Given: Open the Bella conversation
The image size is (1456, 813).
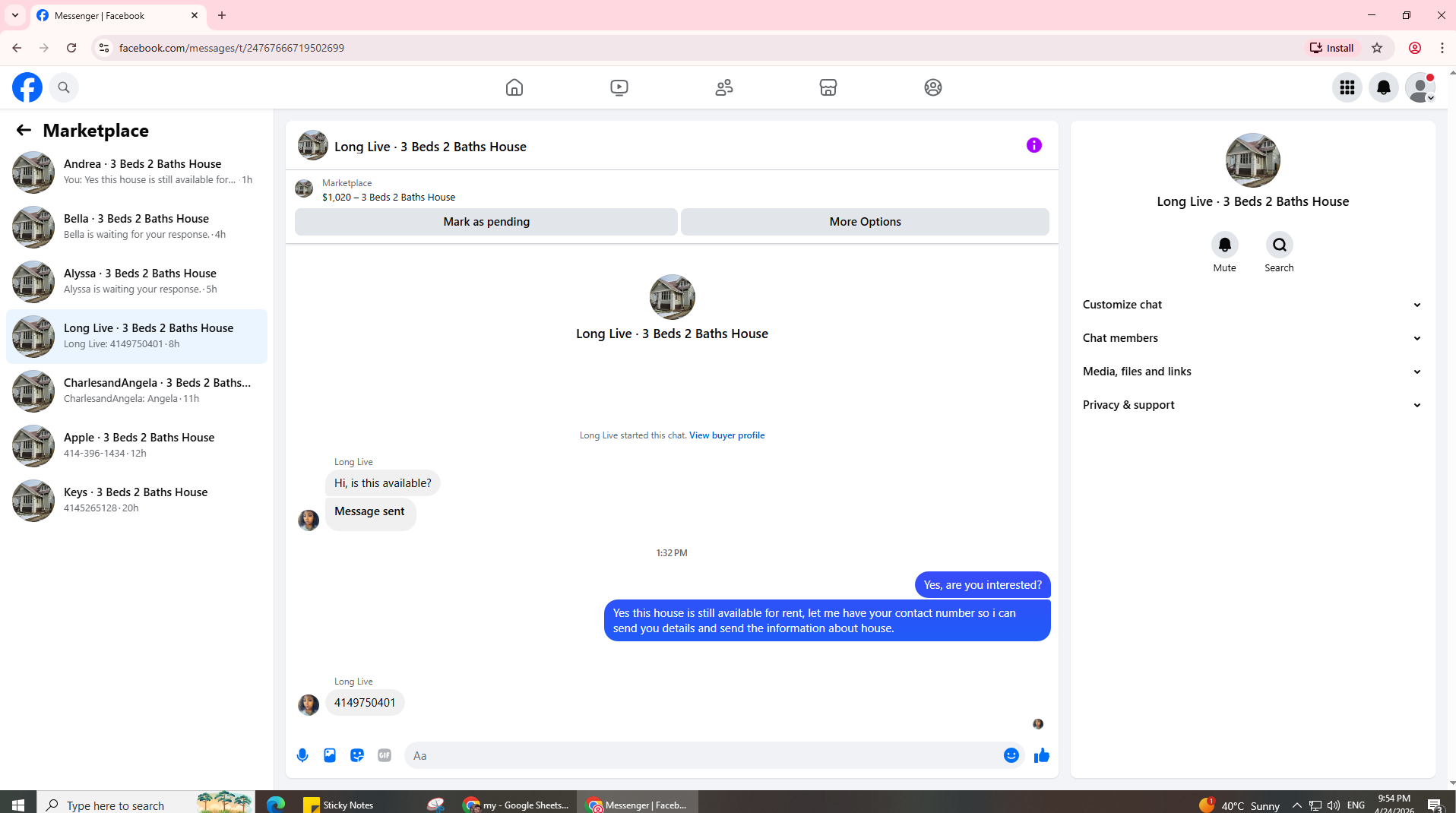Looking at the screenshot, I should (137, 227).
